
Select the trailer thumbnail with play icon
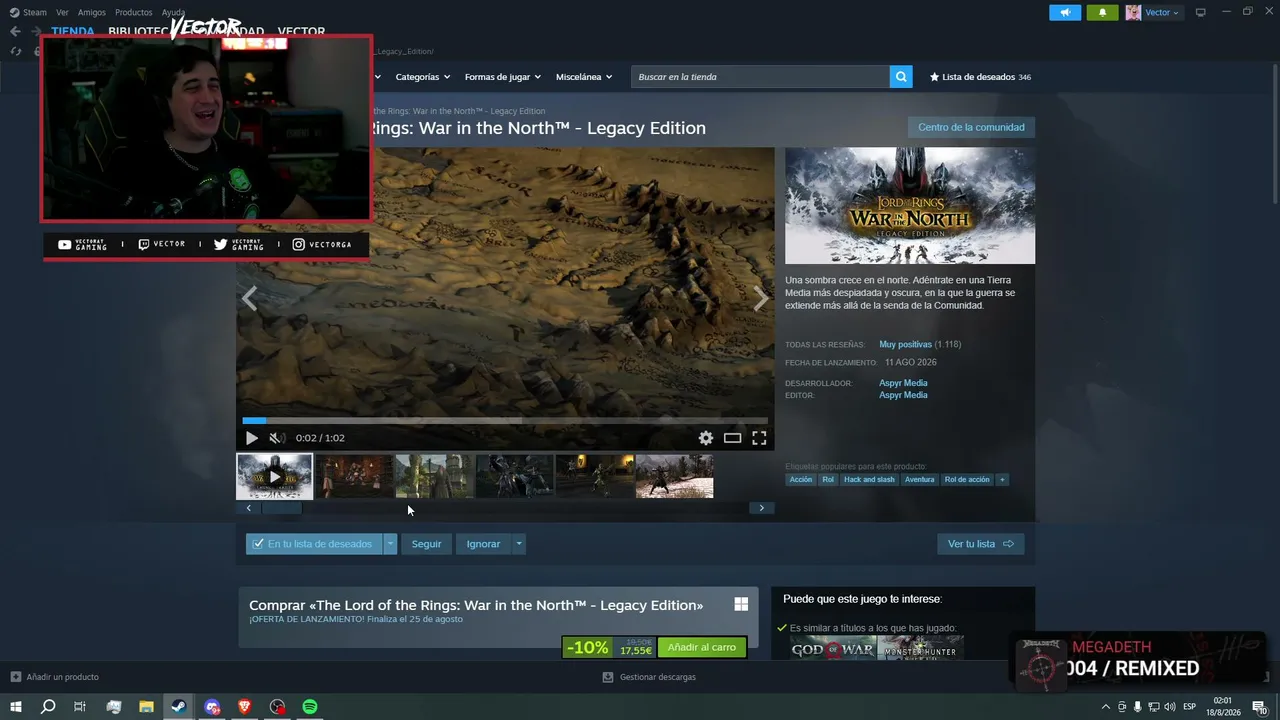(274, 476)
